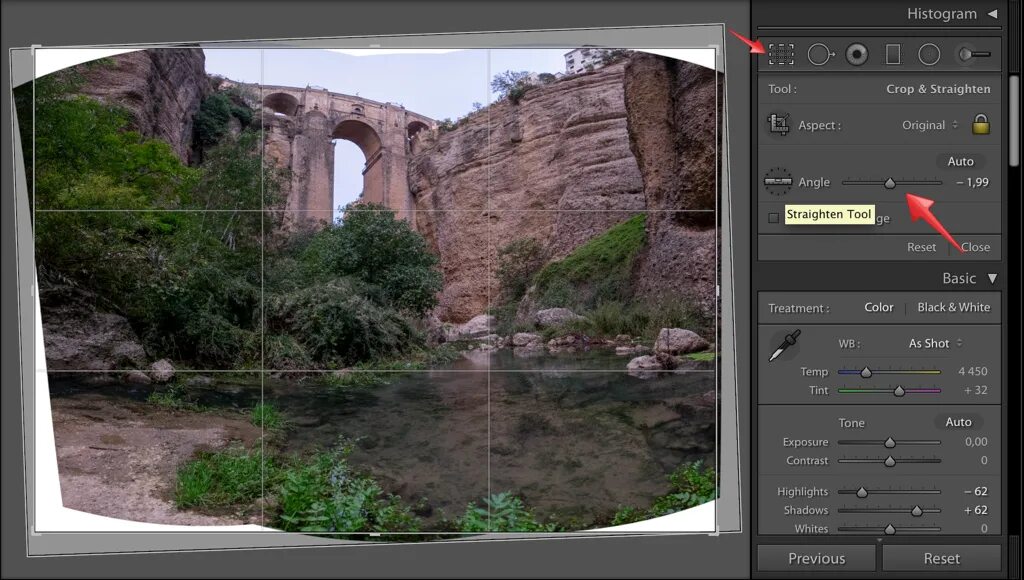The width and height of the screenshot is (1024, 580).
Task: Open the WB As Shot dropdown
Action: (x=935, y=343)
